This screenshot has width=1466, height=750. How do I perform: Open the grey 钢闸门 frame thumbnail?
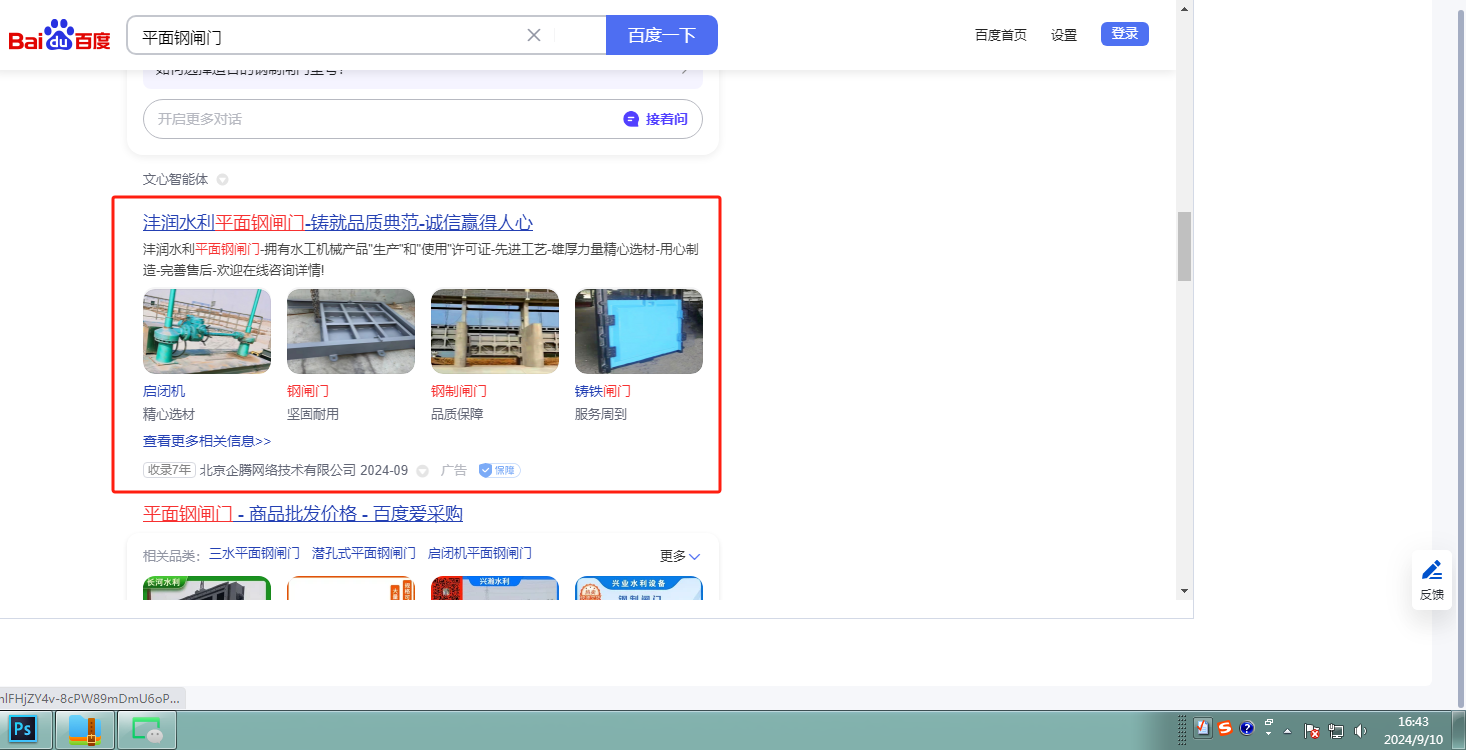pos(351,331)
